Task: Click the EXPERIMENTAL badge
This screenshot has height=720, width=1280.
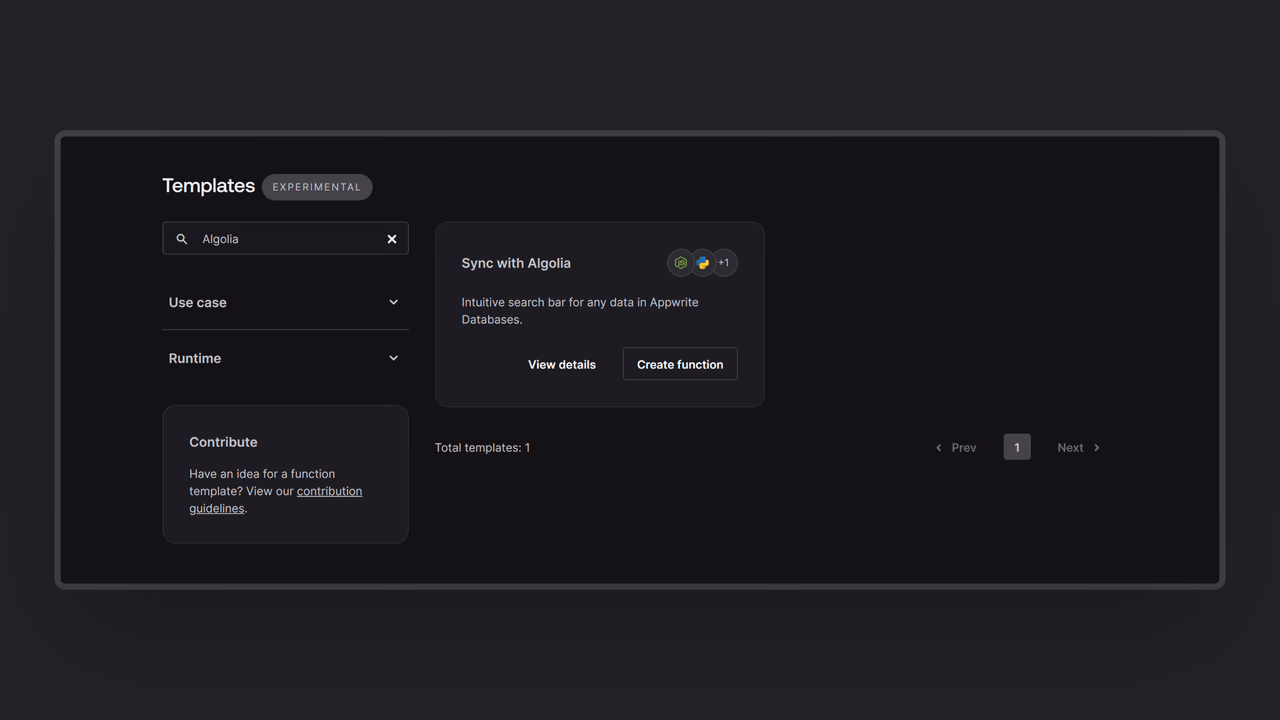Action: [317, 187]
